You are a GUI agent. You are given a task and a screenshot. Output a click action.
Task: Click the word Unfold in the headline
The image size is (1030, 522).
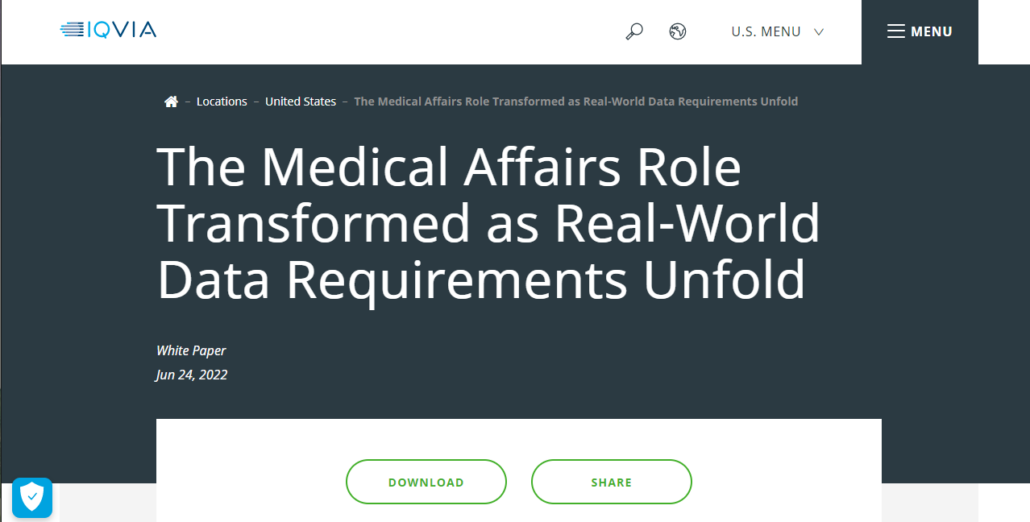724,280
